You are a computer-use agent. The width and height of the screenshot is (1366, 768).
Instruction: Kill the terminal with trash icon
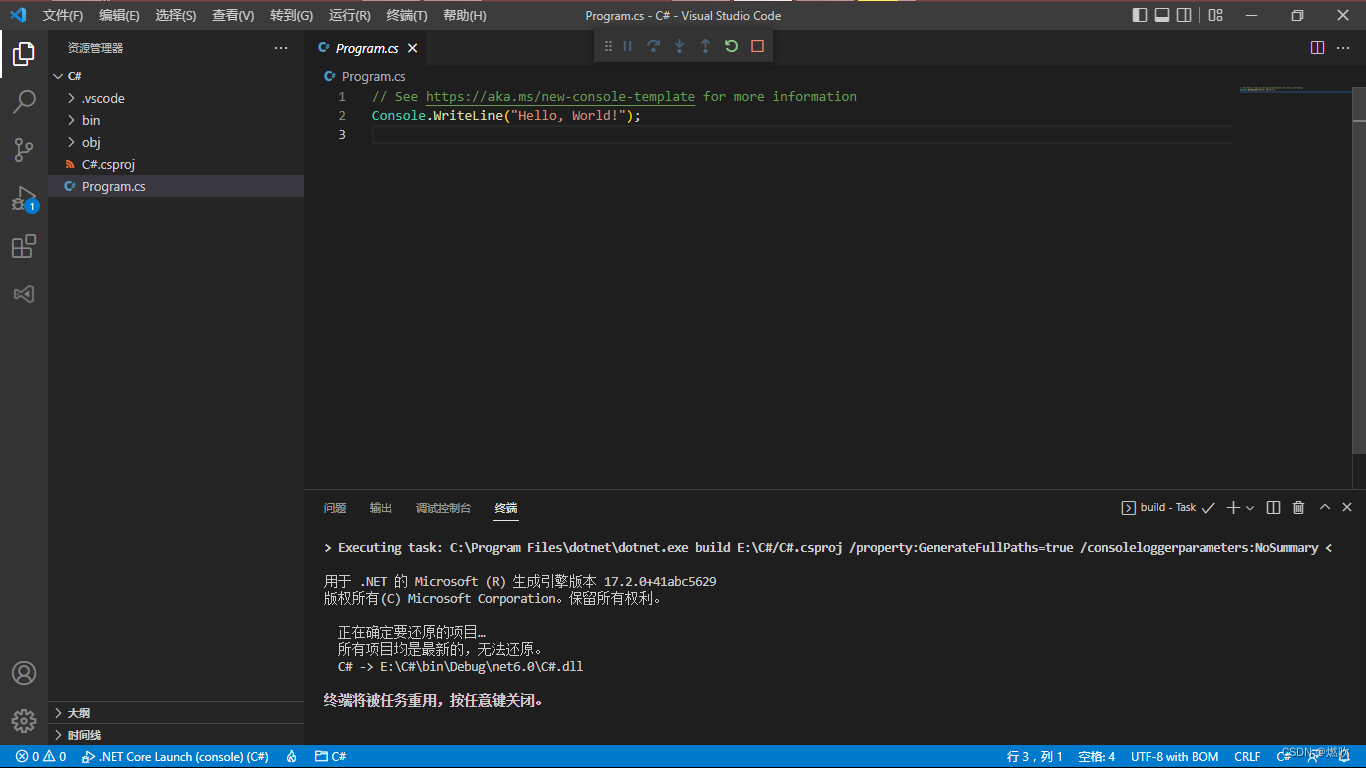(1298, 508)
